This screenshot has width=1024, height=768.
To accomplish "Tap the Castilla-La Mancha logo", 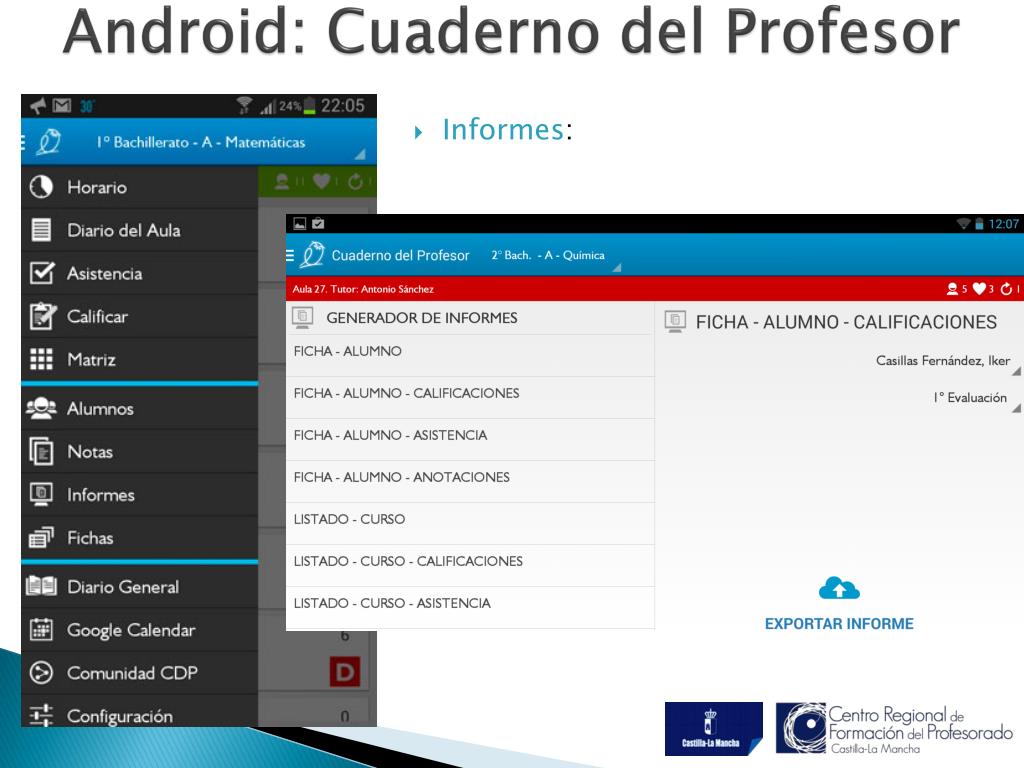I will point(714,728).
